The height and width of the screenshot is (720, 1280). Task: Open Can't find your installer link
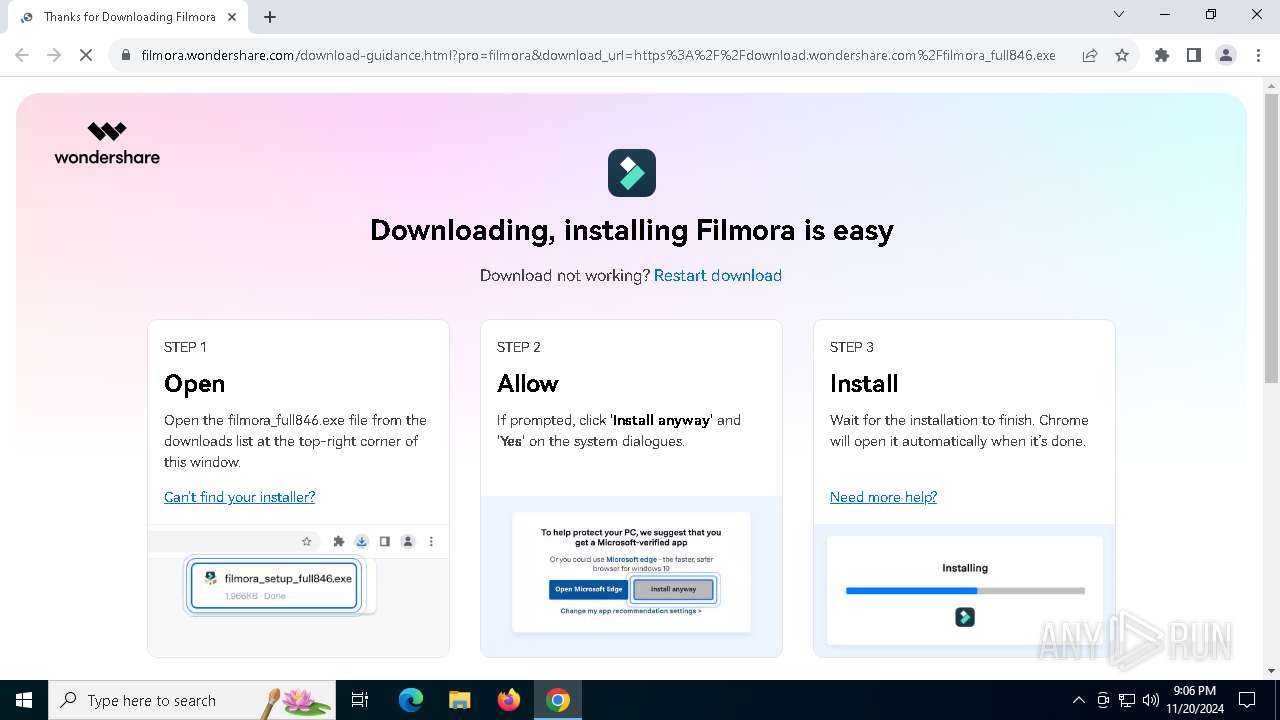(239, 497)
